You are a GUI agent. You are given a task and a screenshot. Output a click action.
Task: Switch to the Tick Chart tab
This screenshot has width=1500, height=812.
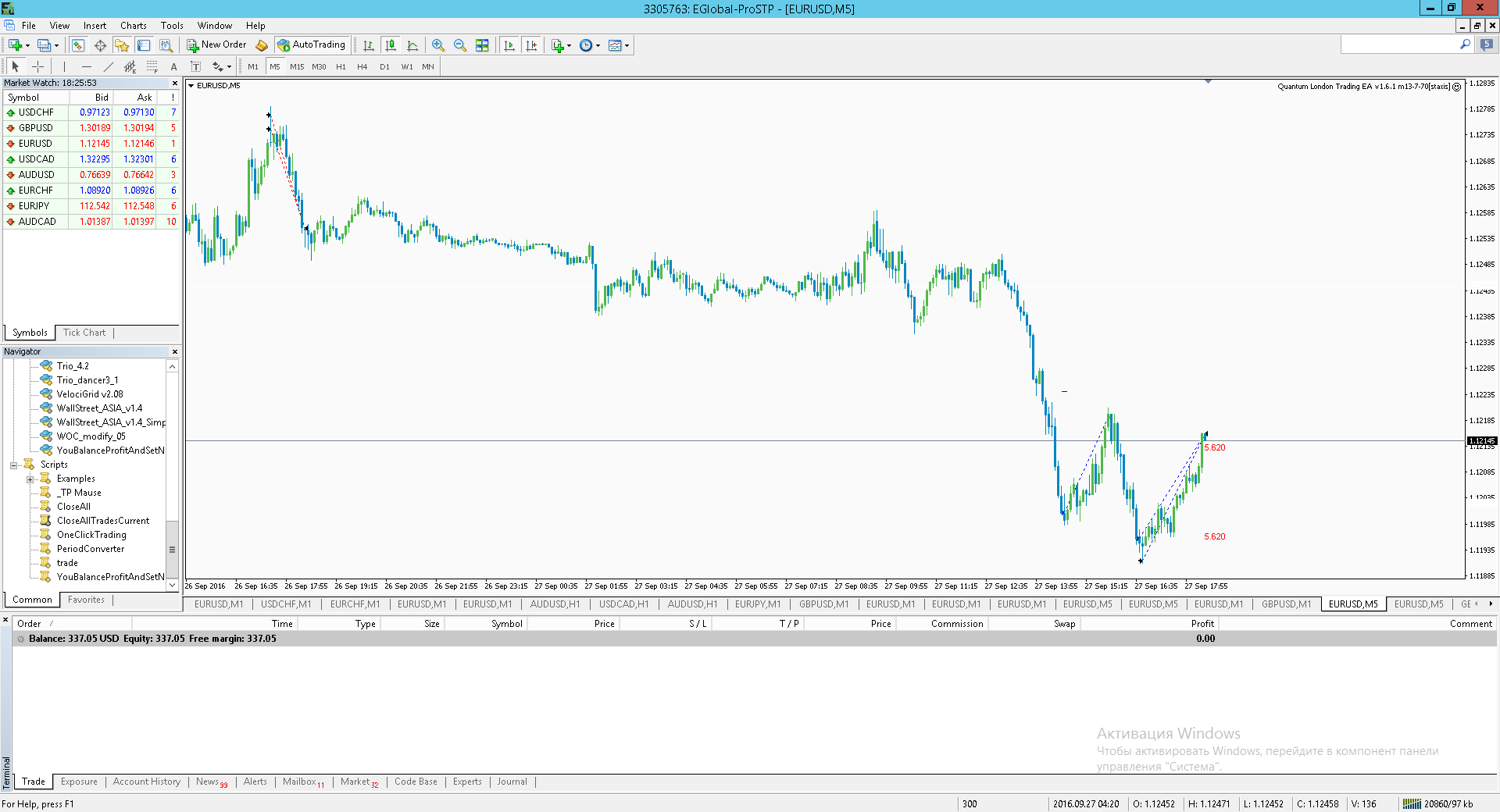pos(84,333)
